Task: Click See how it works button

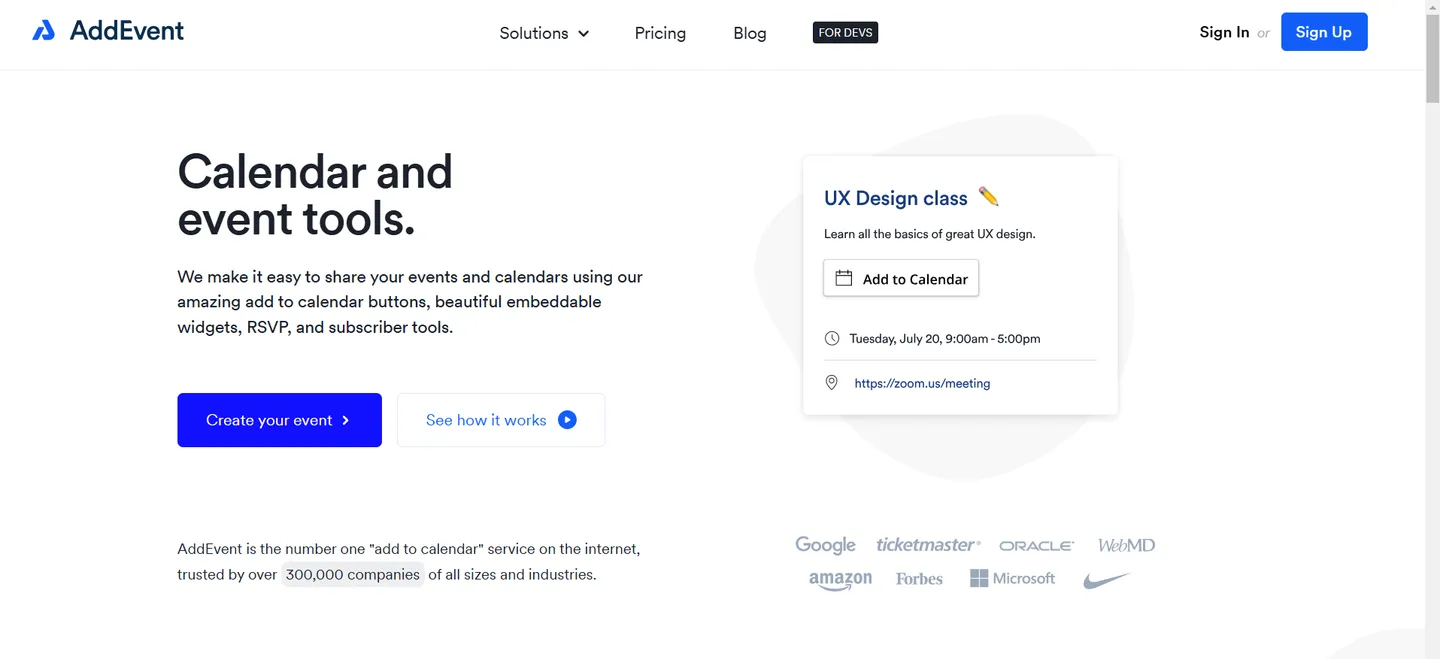Action: point(501,420)
